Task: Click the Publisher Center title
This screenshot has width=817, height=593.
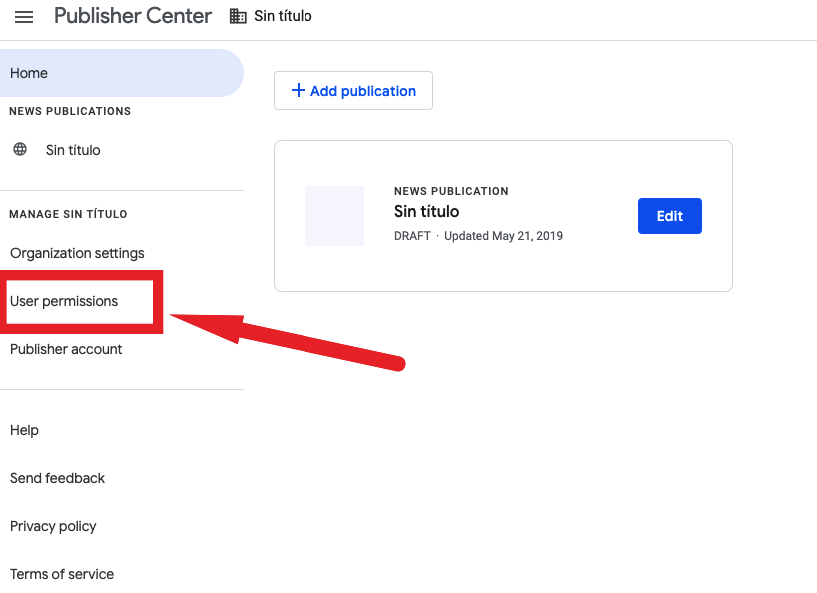Action: pos(133,16)
